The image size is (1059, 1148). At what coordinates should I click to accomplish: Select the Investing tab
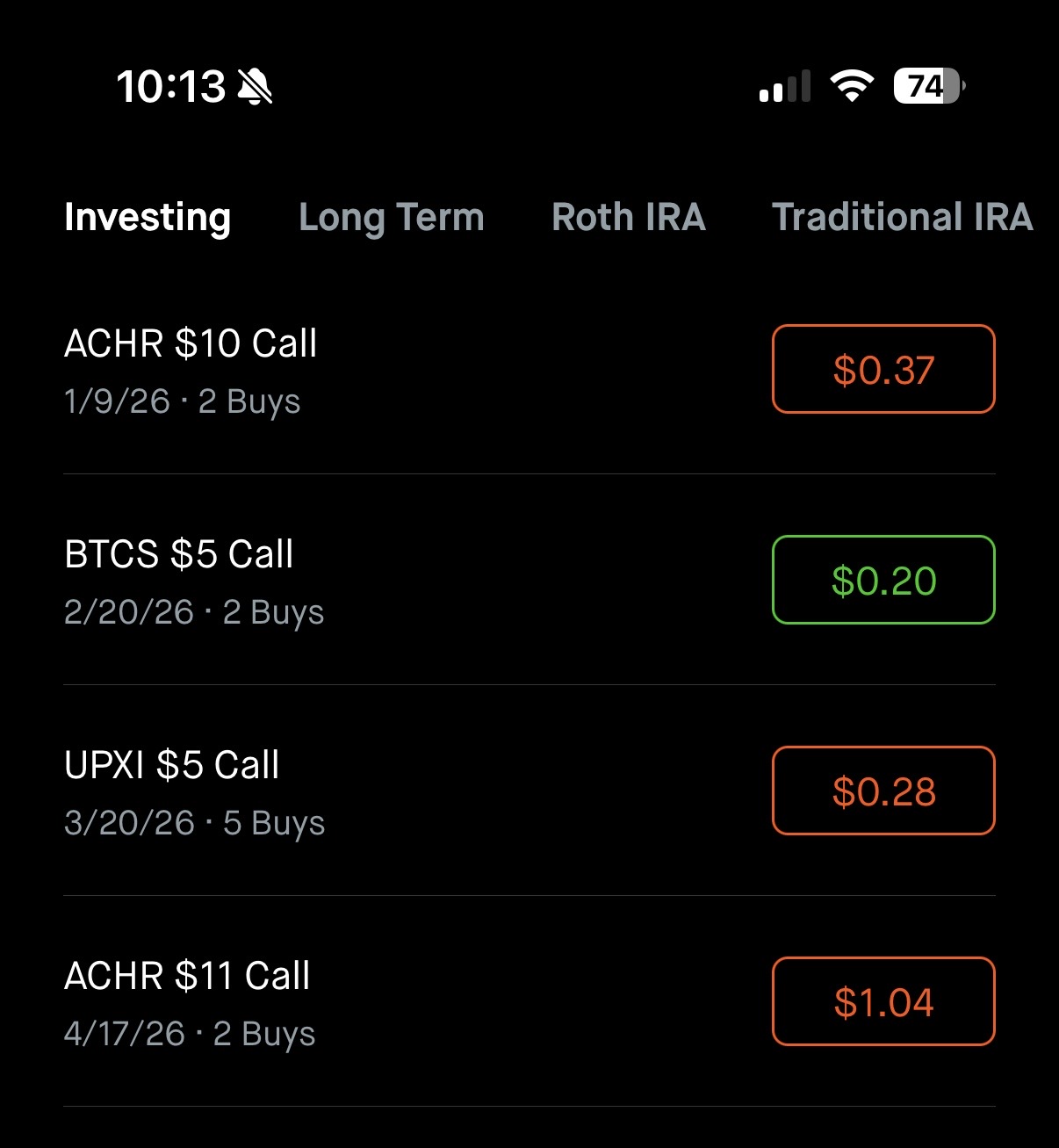148,217
